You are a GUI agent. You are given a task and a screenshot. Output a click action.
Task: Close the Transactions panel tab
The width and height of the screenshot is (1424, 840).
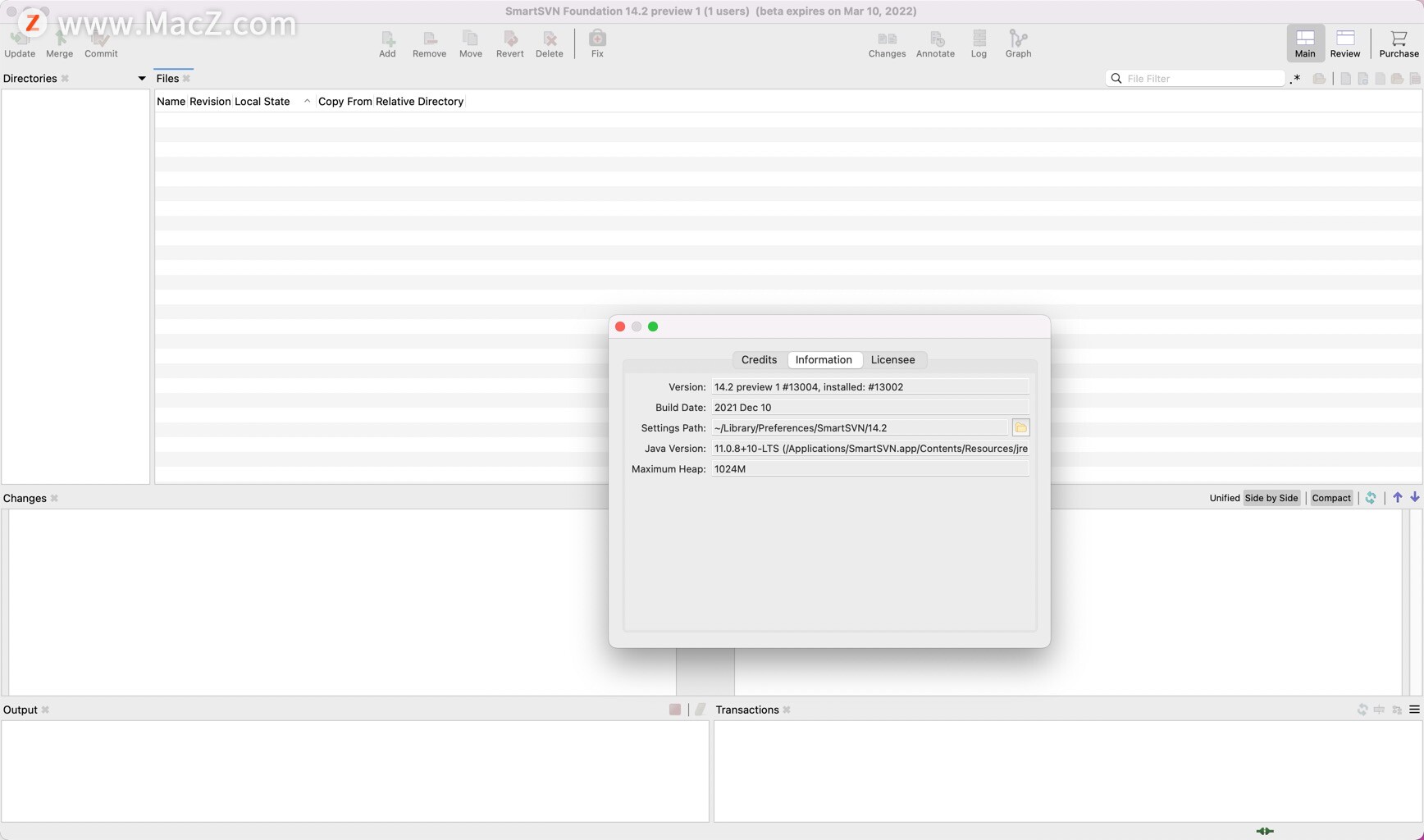pos(787,710)
